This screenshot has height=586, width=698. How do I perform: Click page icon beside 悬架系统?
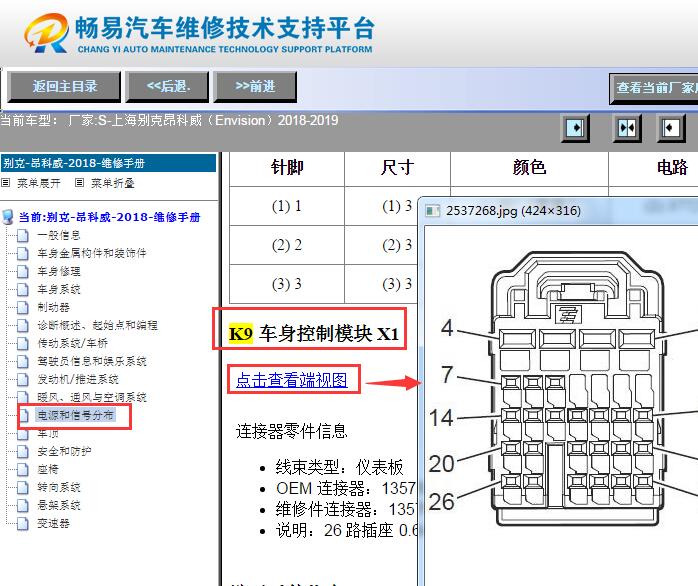[x=23, y=506]
